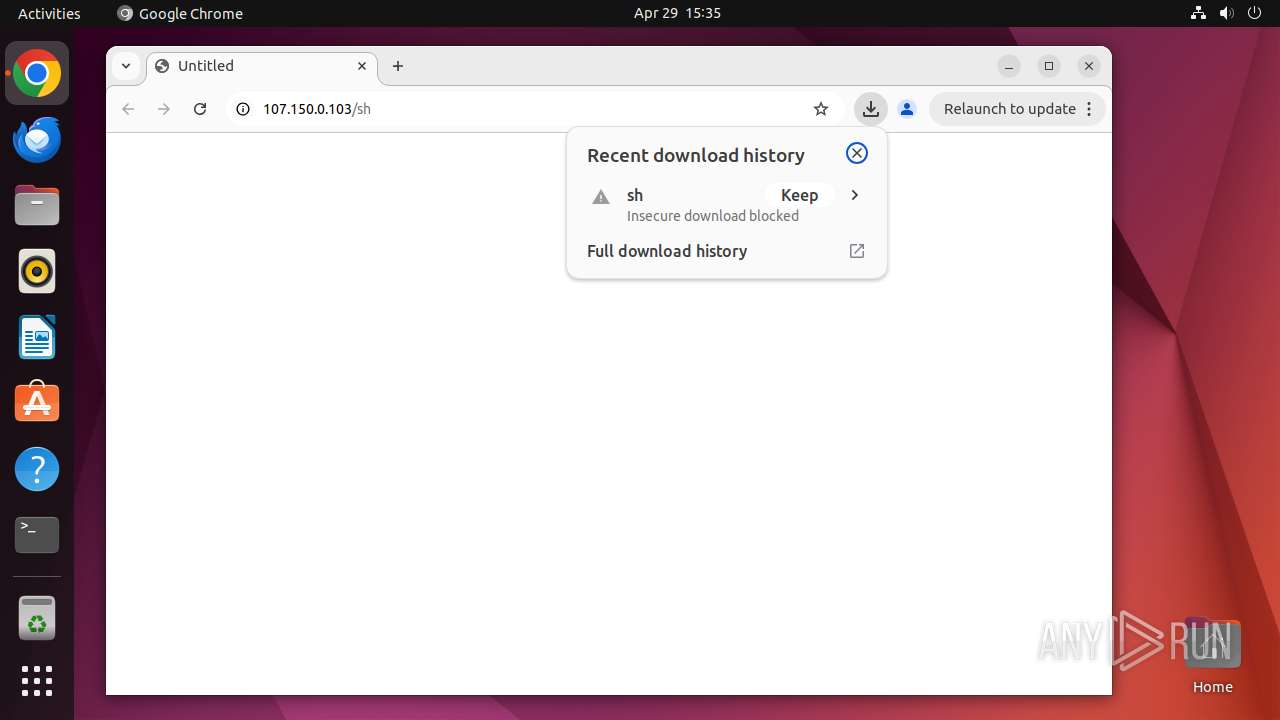Close the Recent download history popup
This screenshot has width=1280, height=720.
[857, 153]
